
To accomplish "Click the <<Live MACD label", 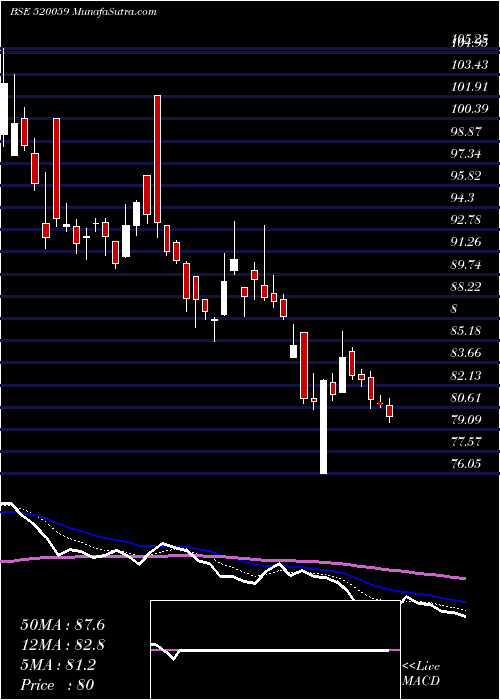I will (x=421, y=674).
